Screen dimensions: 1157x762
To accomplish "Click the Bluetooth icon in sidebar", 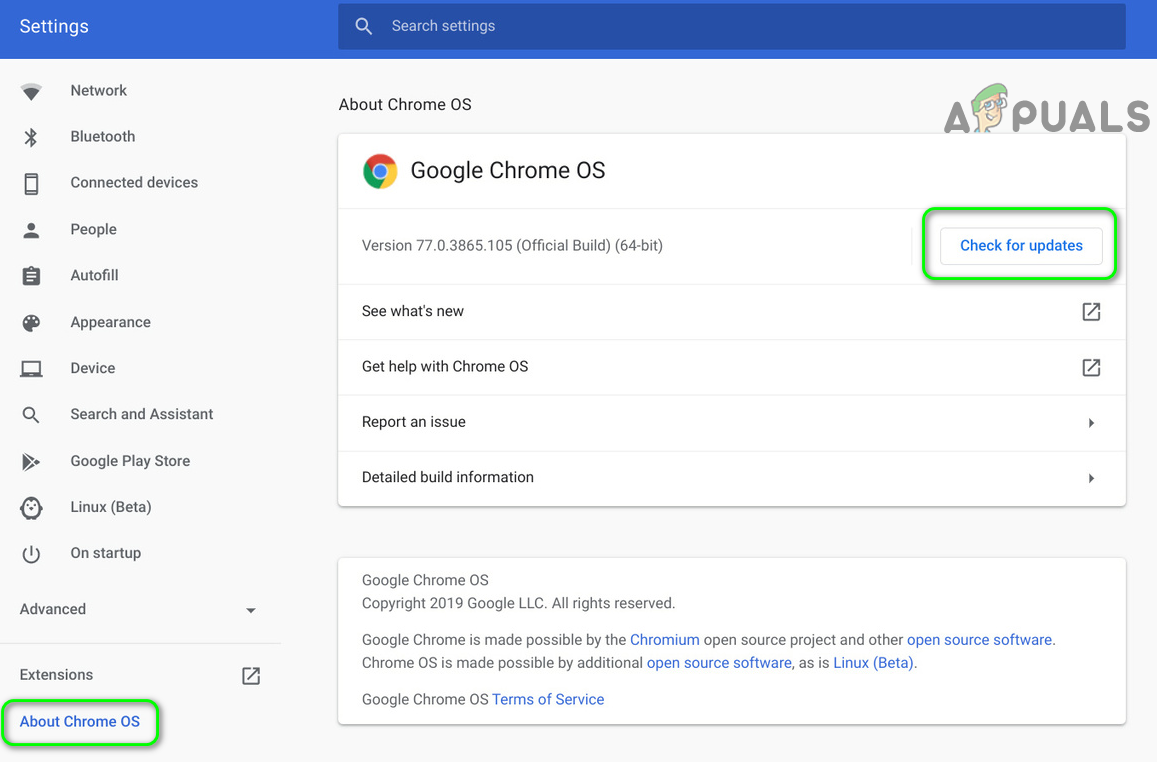I will (x=31, y=137).
